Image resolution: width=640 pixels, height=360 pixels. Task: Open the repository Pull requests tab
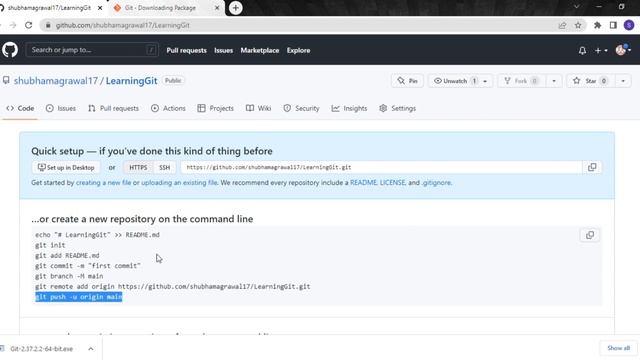(x=113, y=108)
